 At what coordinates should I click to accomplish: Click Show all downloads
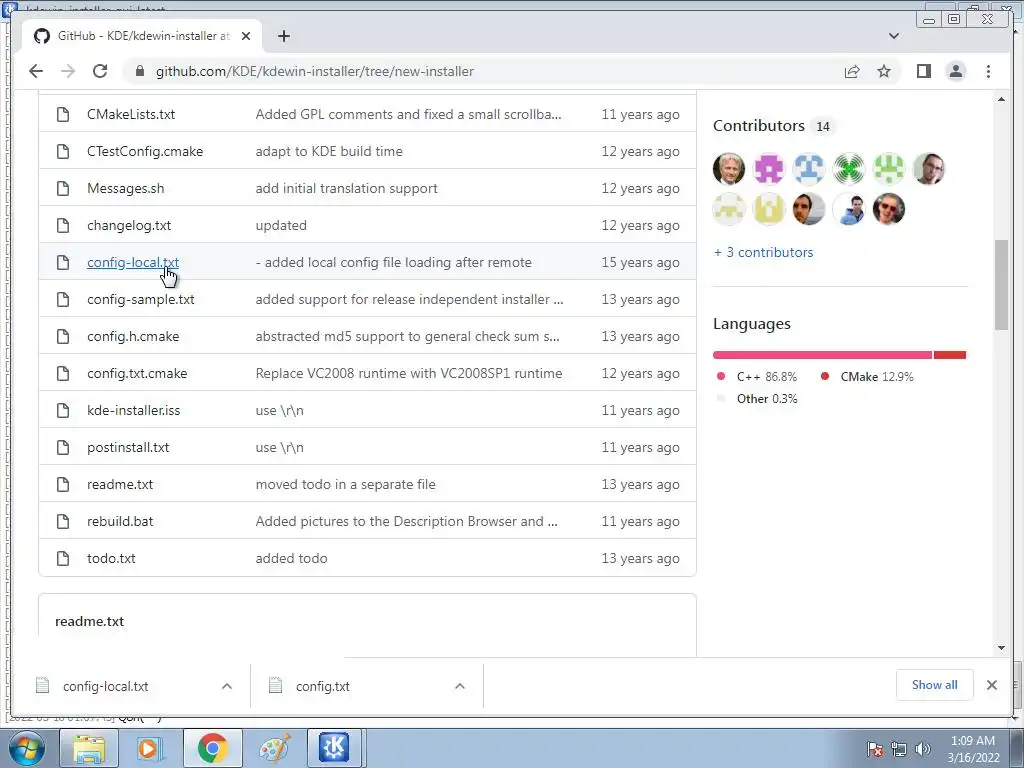(x=935, y=684)
